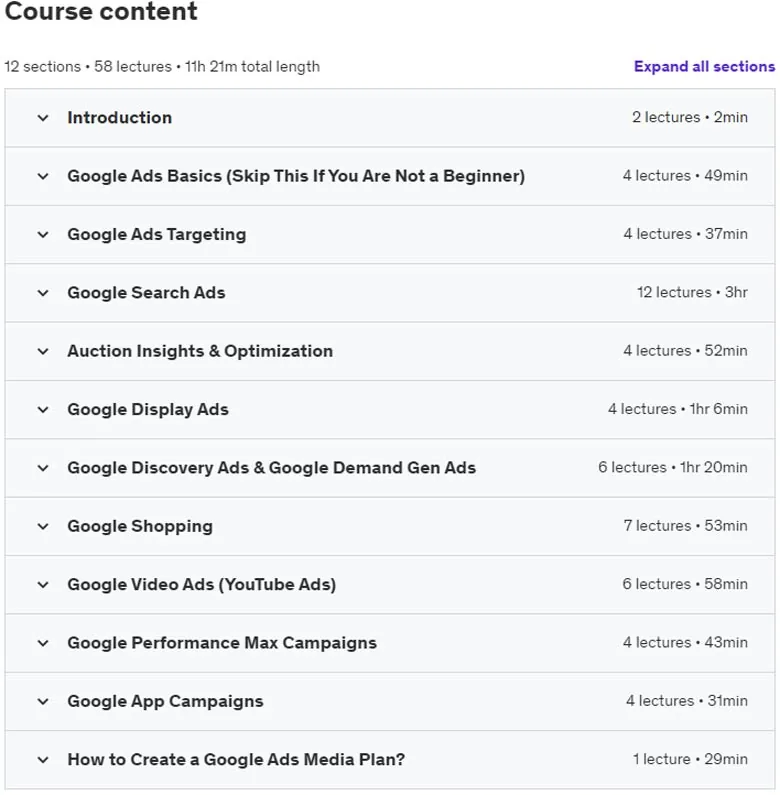
Task: Click the Course content heading
Action: pos(101,11)
